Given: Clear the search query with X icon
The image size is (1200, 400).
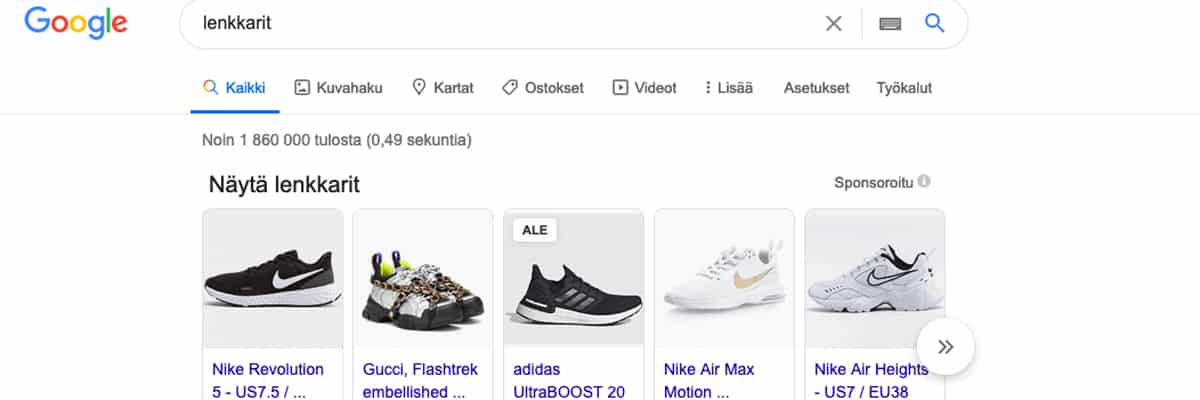Looking at the screenshot, I should (833, 23).
